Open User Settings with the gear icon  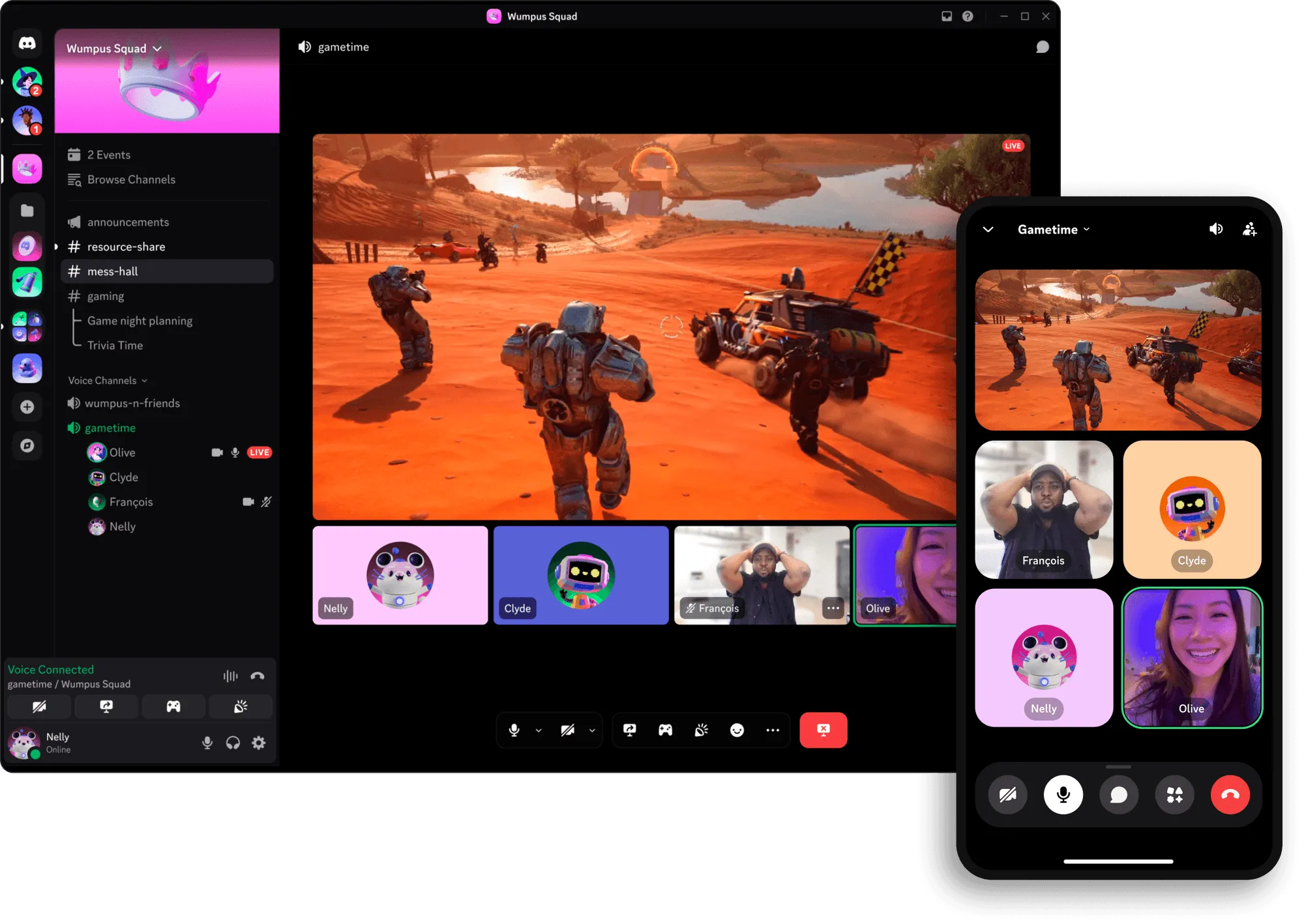[259, 743]
